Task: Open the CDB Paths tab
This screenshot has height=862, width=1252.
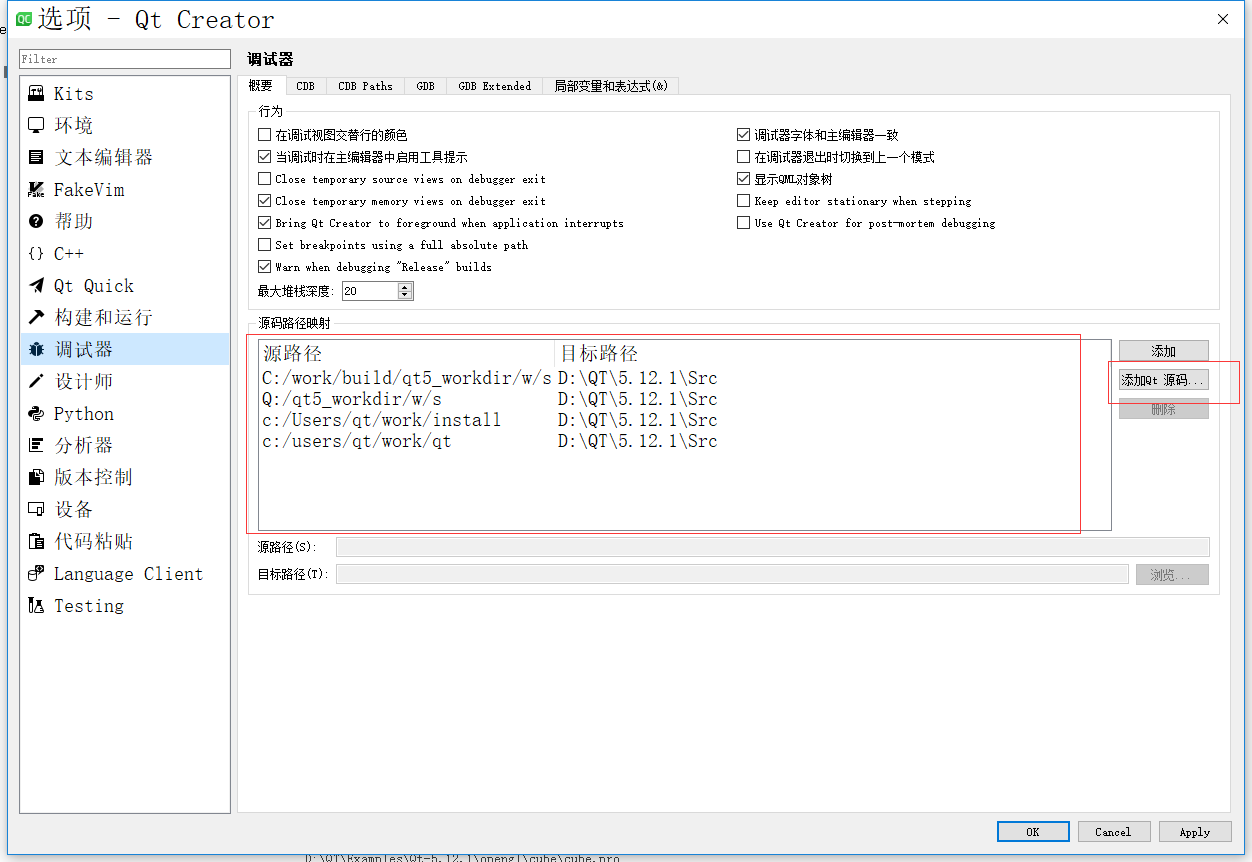Action: pos(365,86)
